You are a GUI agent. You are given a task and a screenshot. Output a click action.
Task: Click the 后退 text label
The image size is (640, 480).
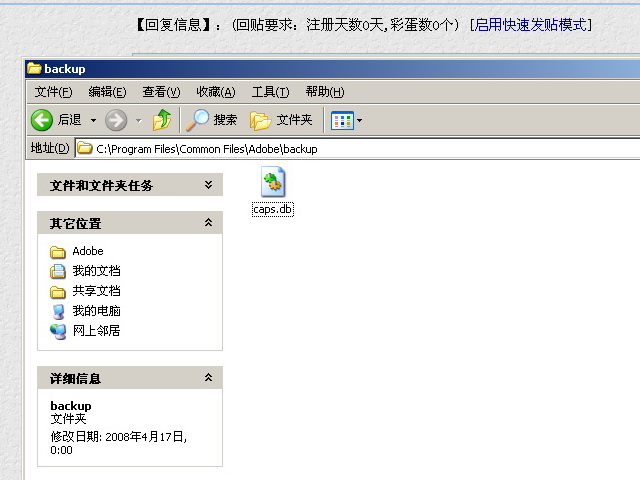tap(69, 120)
